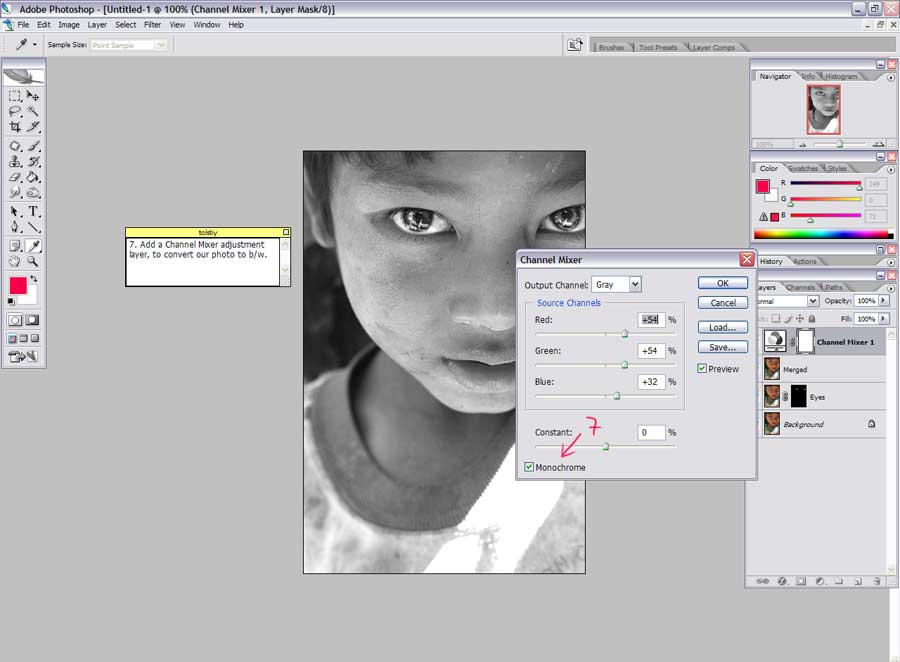Screen dimensions: 900x662
Task: Open the Filter menu
Action: click(152, 24)
